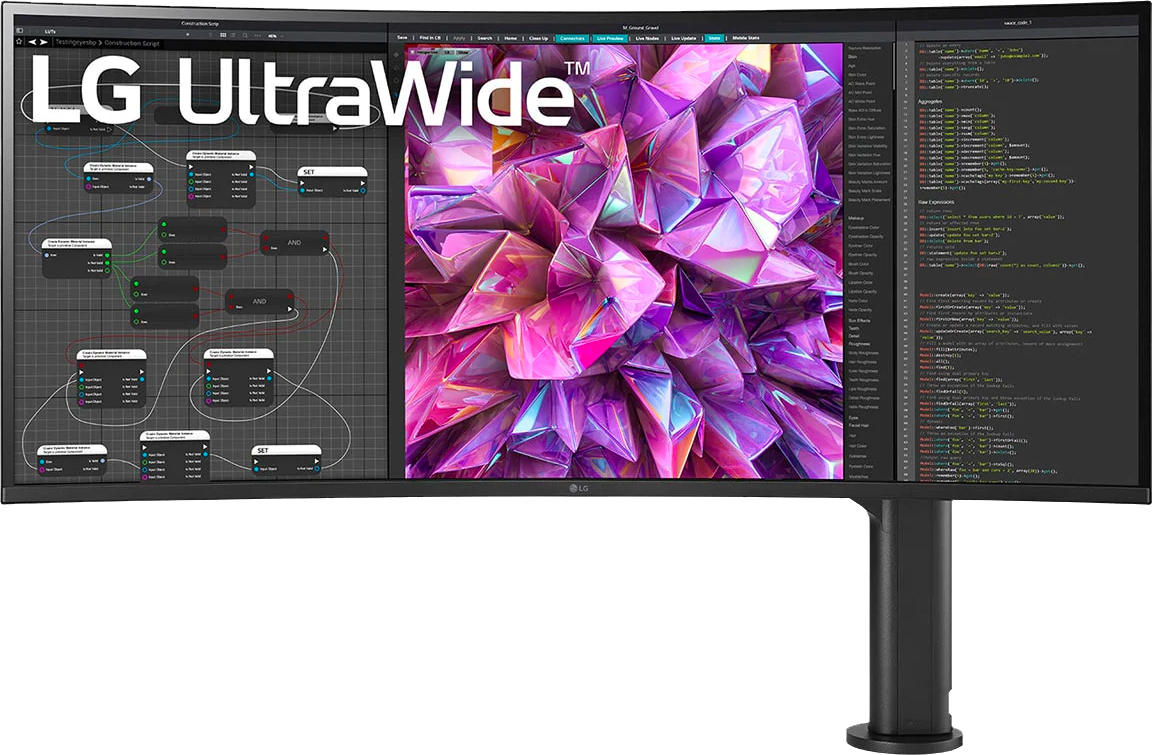The height and width of the screenshot is (755, 1152).
Task: Click the grid view icon in the graph toolbar
Action: [x=222, y=35]
